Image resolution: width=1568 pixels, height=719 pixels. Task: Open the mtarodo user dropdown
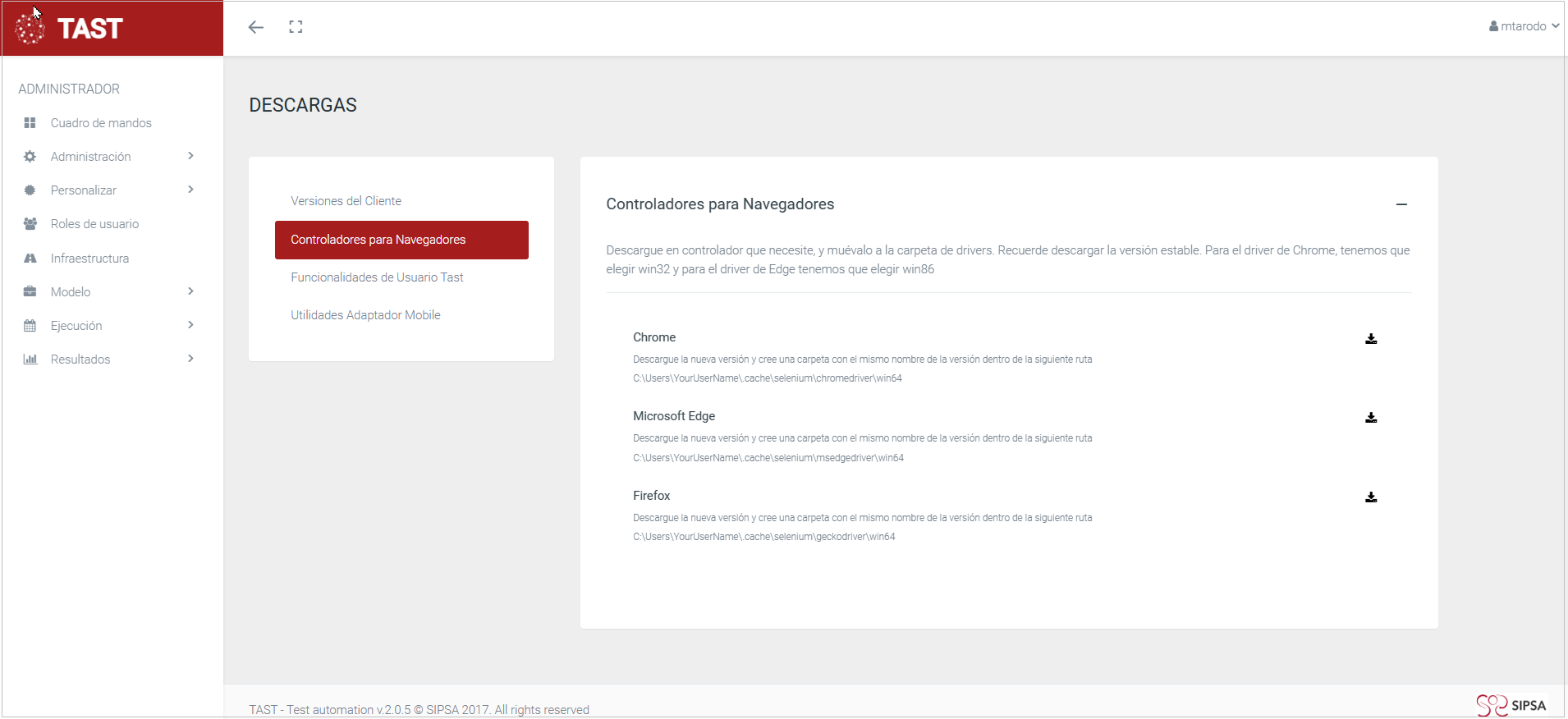[x=1524, y=26]
